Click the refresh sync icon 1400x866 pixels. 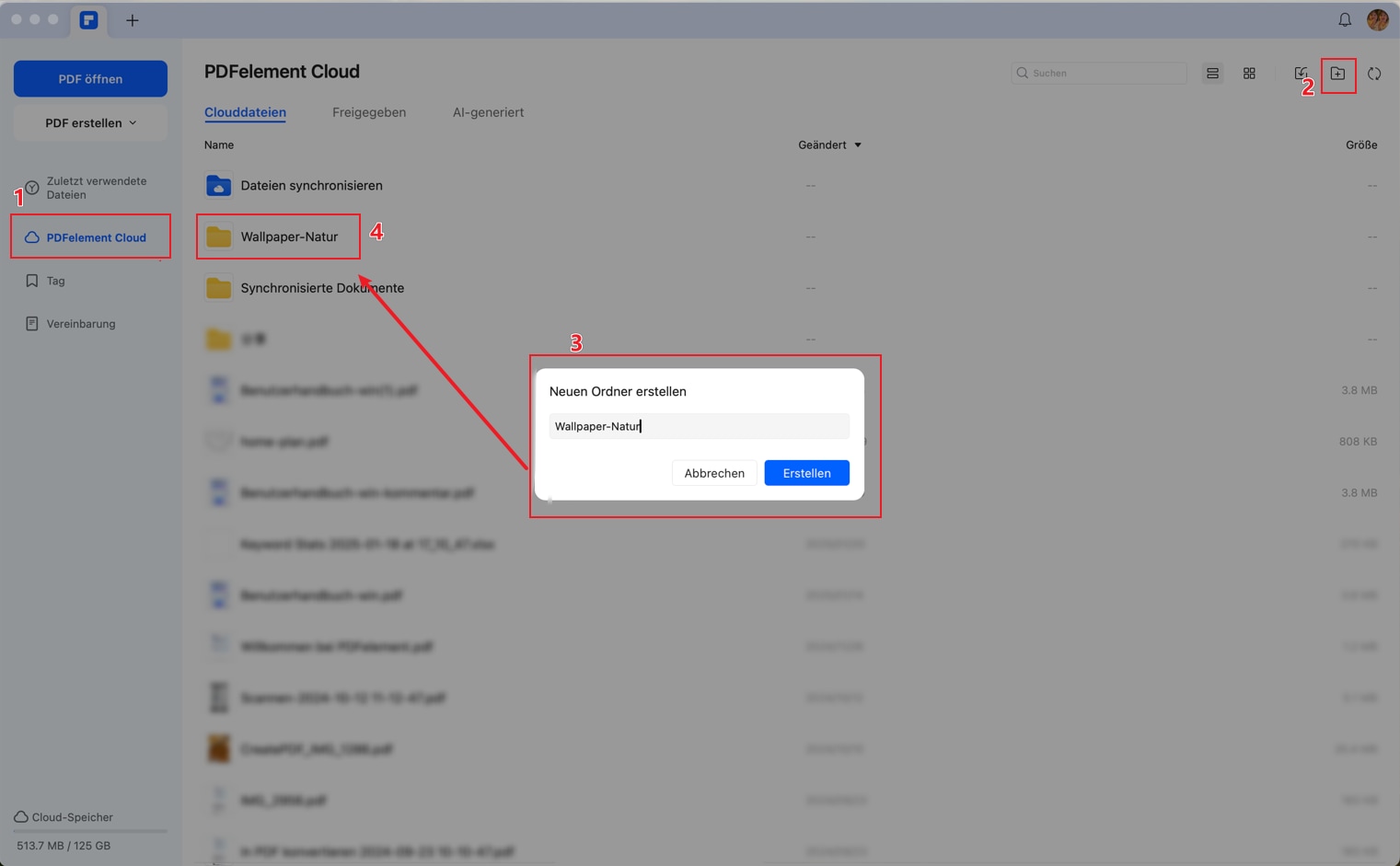(1374, 74)
